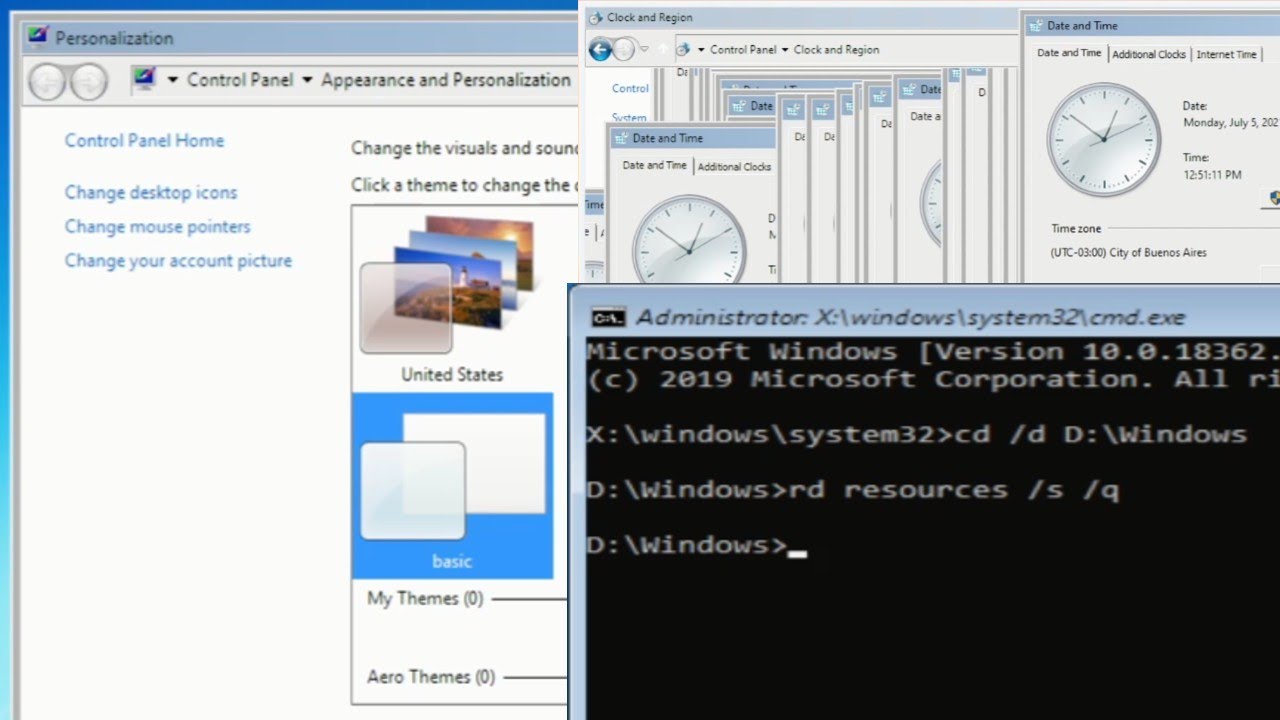Open Change mouse pointers link
This screenshot has width=1280, height=720.
(157, 227)
